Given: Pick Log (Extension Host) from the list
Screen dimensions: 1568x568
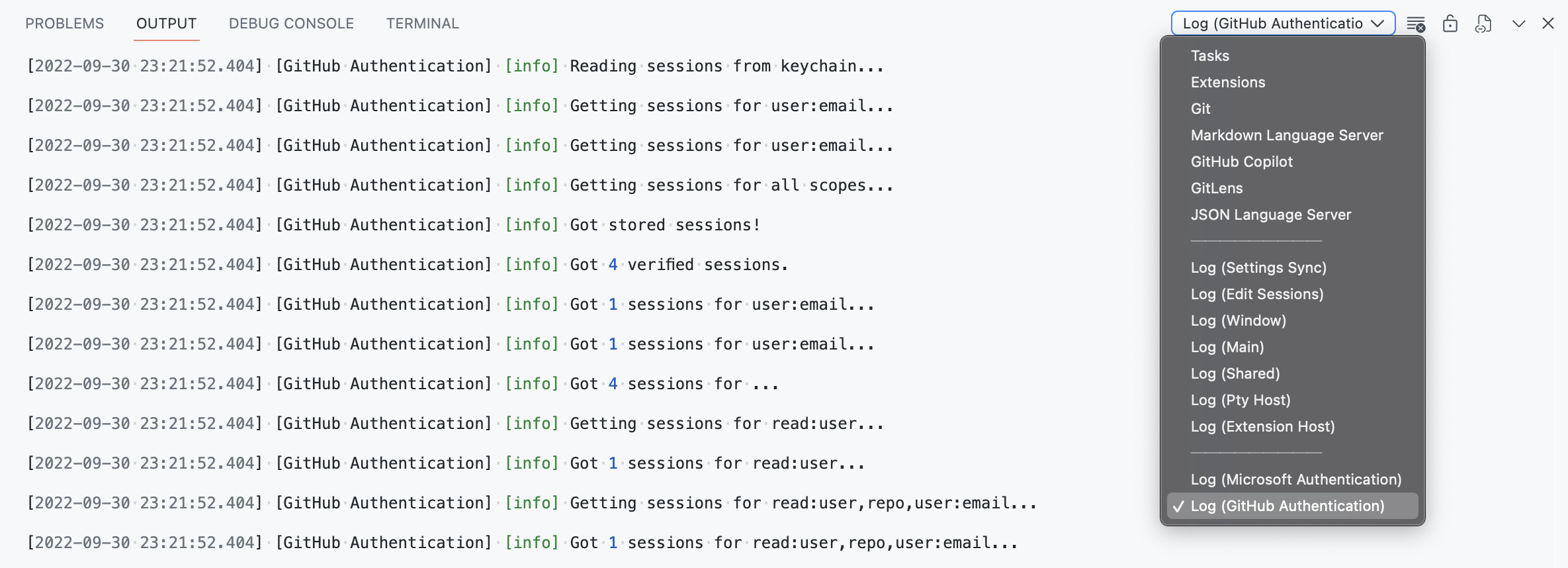Looking at the screenshot, I should [1262, 426].
